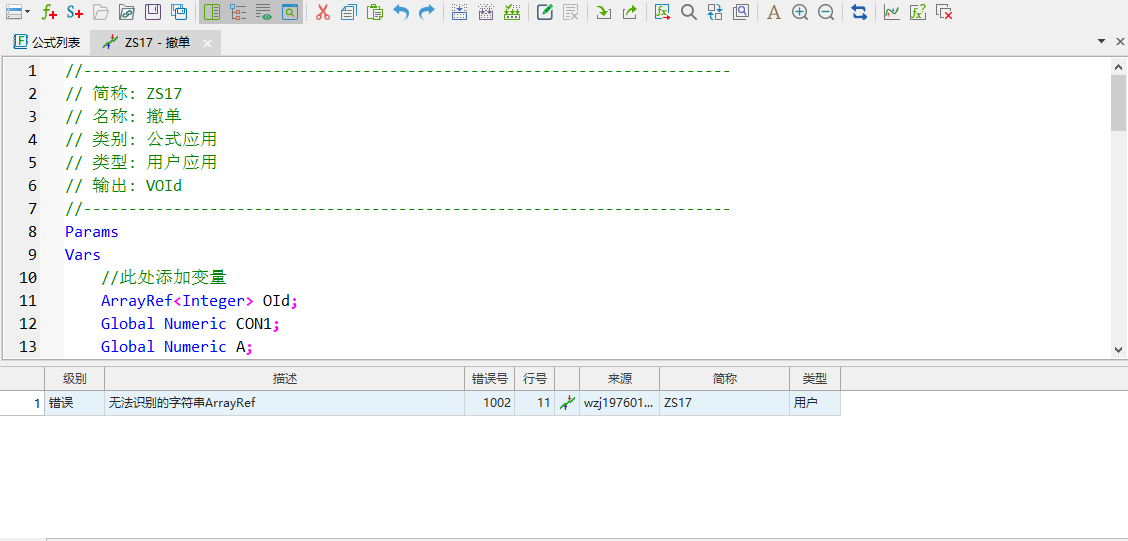The width and height of the screenshot is (1128, 541).
Task: Open the tab list dropdown arrow
Action: [1102, 41]
